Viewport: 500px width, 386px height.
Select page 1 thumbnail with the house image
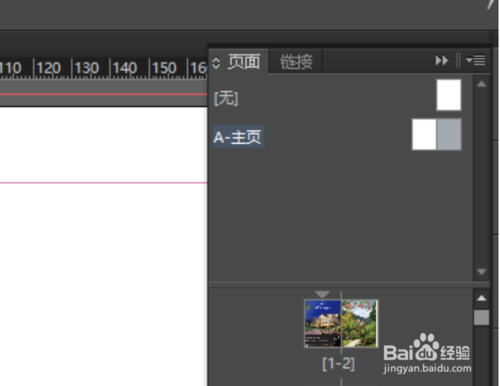pyautogui.click(x=323, y=324)
